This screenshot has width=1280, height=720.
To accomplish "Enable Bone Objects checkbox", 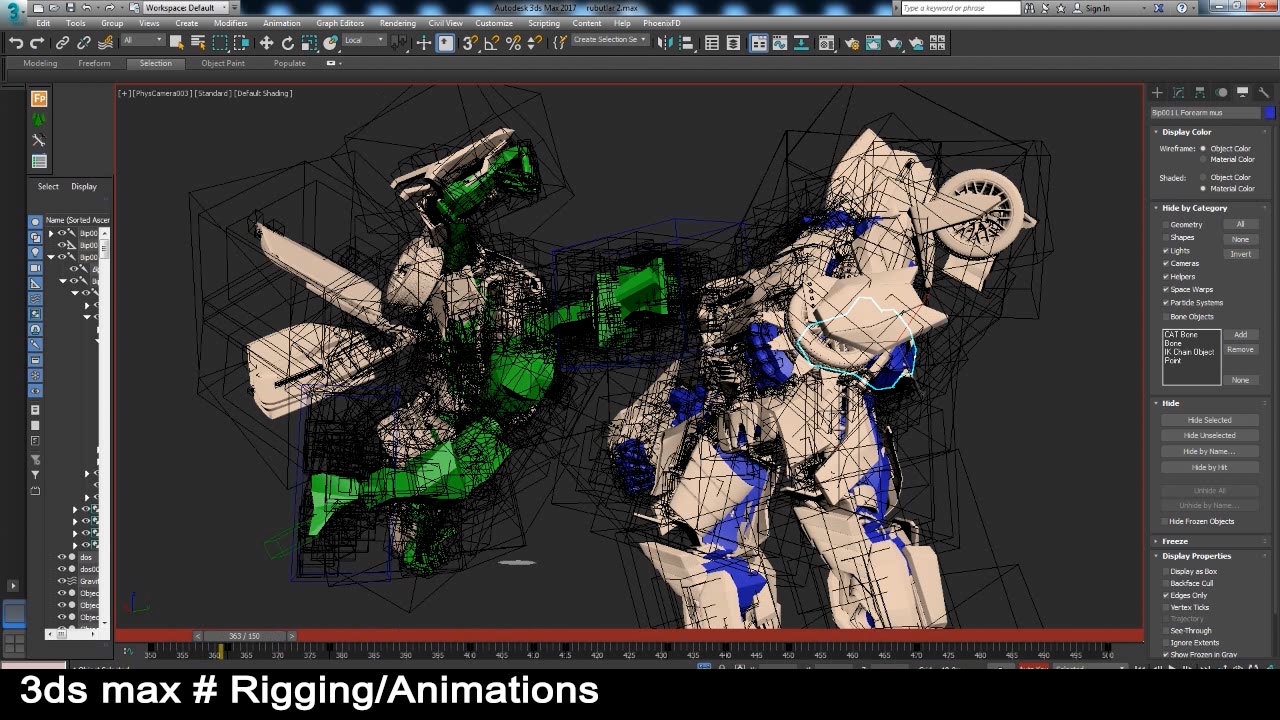I will (x=1166, y=316).
